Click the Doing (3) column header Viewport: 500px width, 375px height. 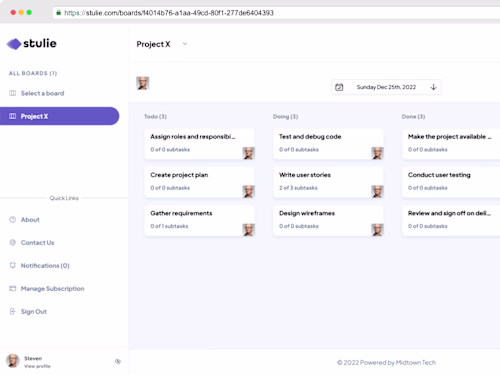[x=285, y=116]
